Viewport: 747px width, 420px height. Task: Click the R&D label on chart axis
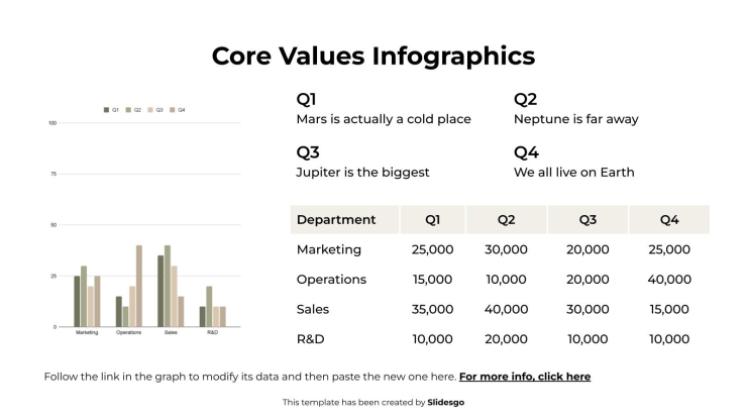point(212,332)
